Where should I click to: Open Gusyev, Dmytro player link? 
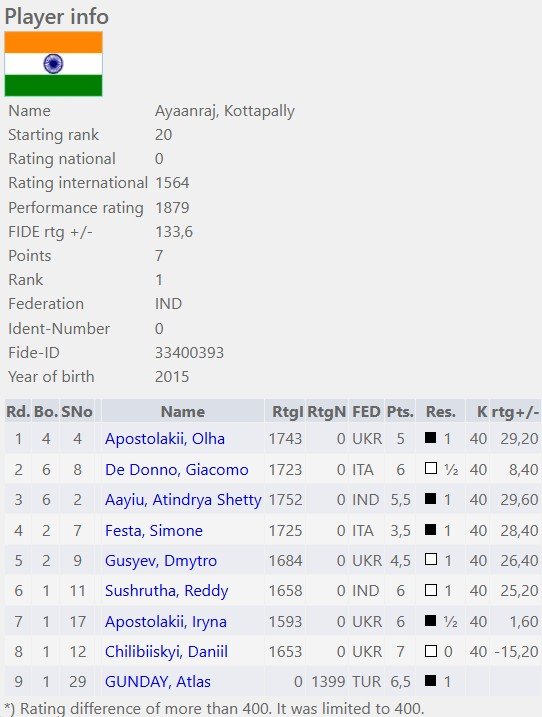[x=161, y=561]
